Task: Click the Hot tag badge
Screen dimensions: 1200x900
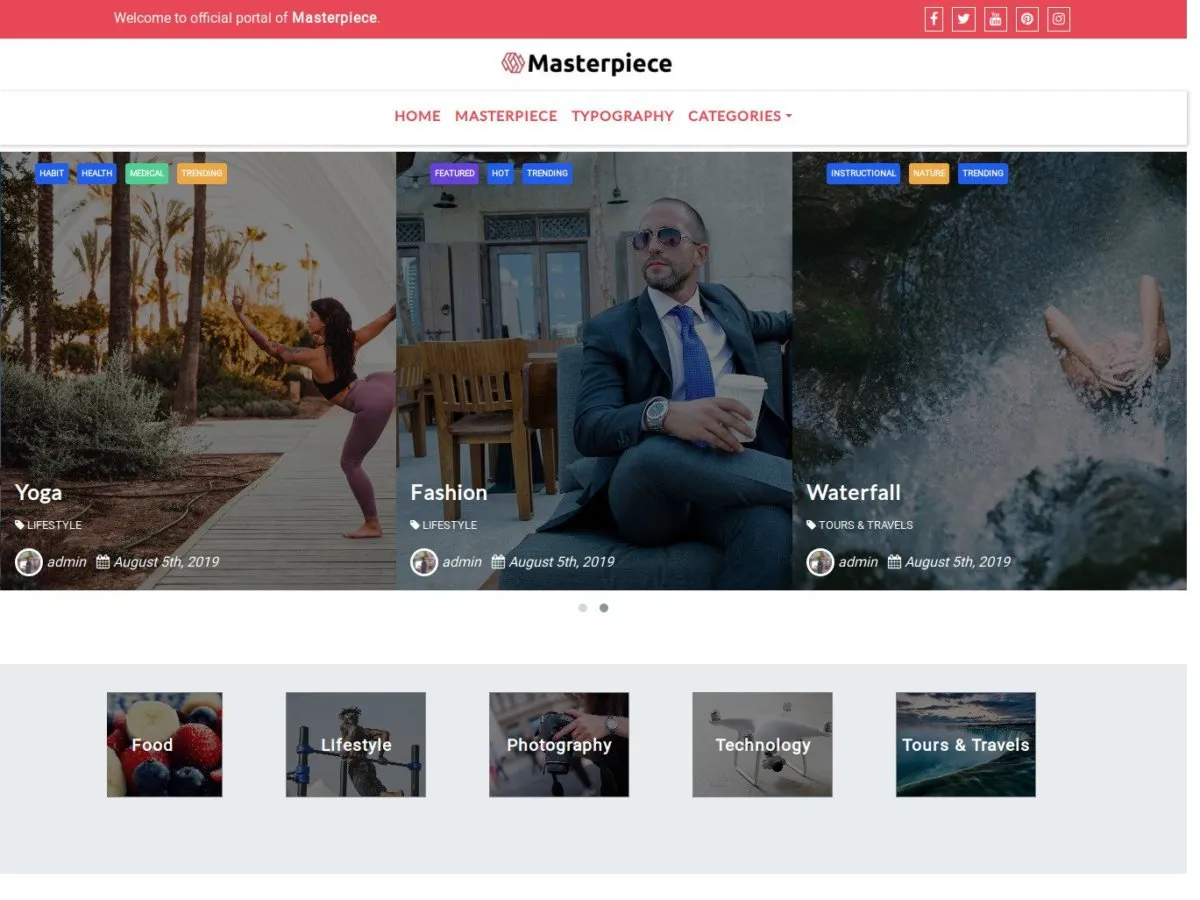Action: (501, 173)
